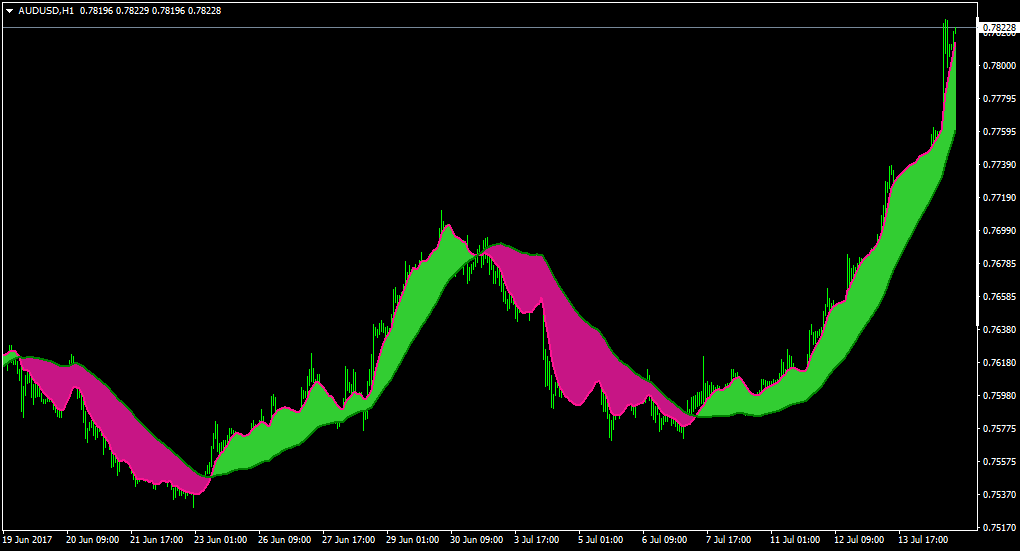This screenshot has height=551, width=1020.
Task: Click the OHLC values in chart header
Action: point(150,11)
